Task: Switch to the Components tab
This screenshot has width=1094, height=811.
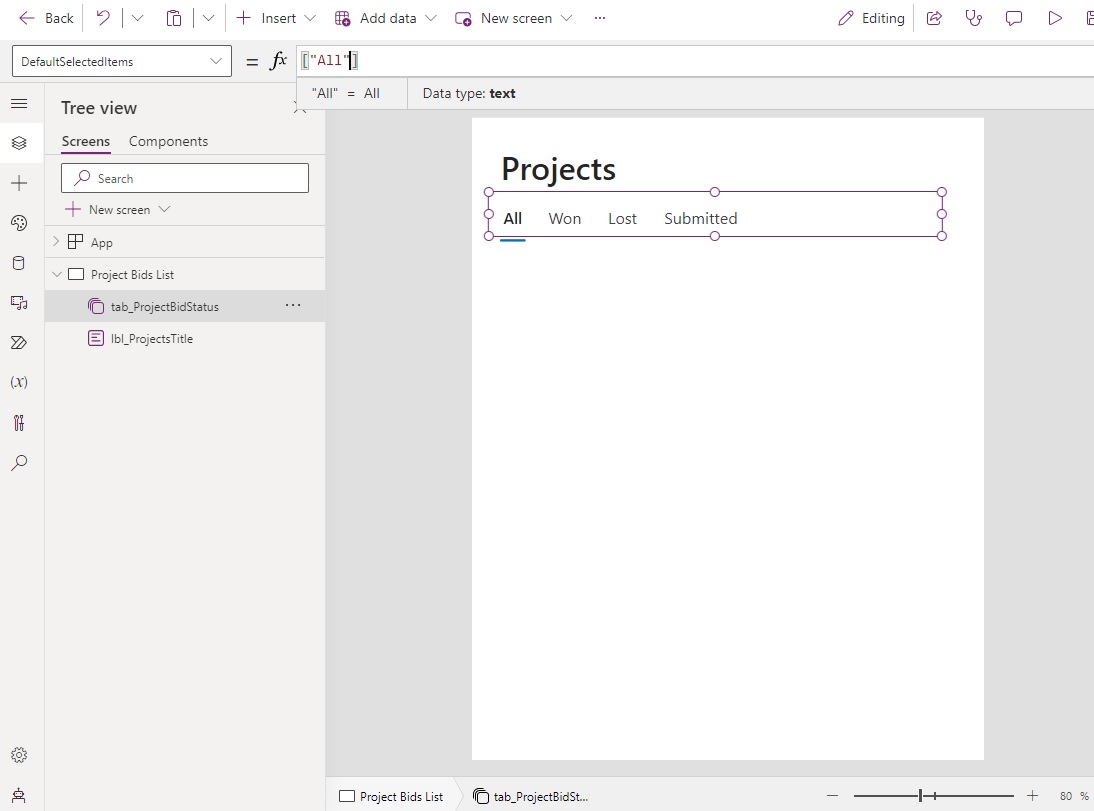Action: click(168, 141)
